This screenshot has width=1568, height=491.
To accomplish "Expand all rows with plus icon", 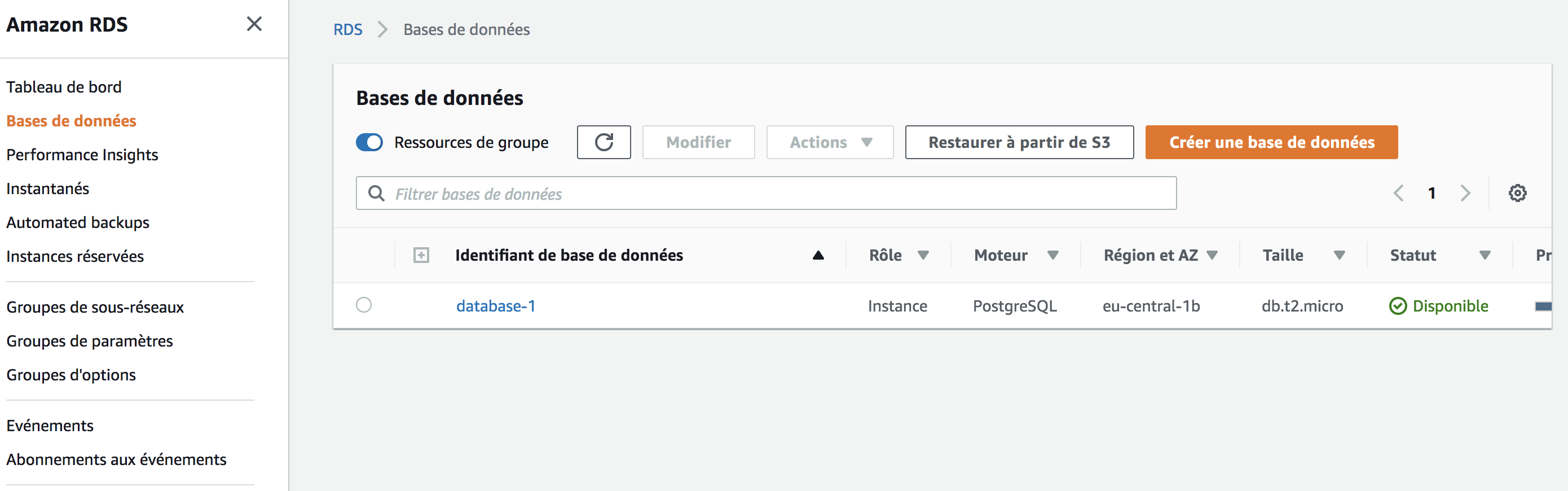I will click(x=421, y=255).
